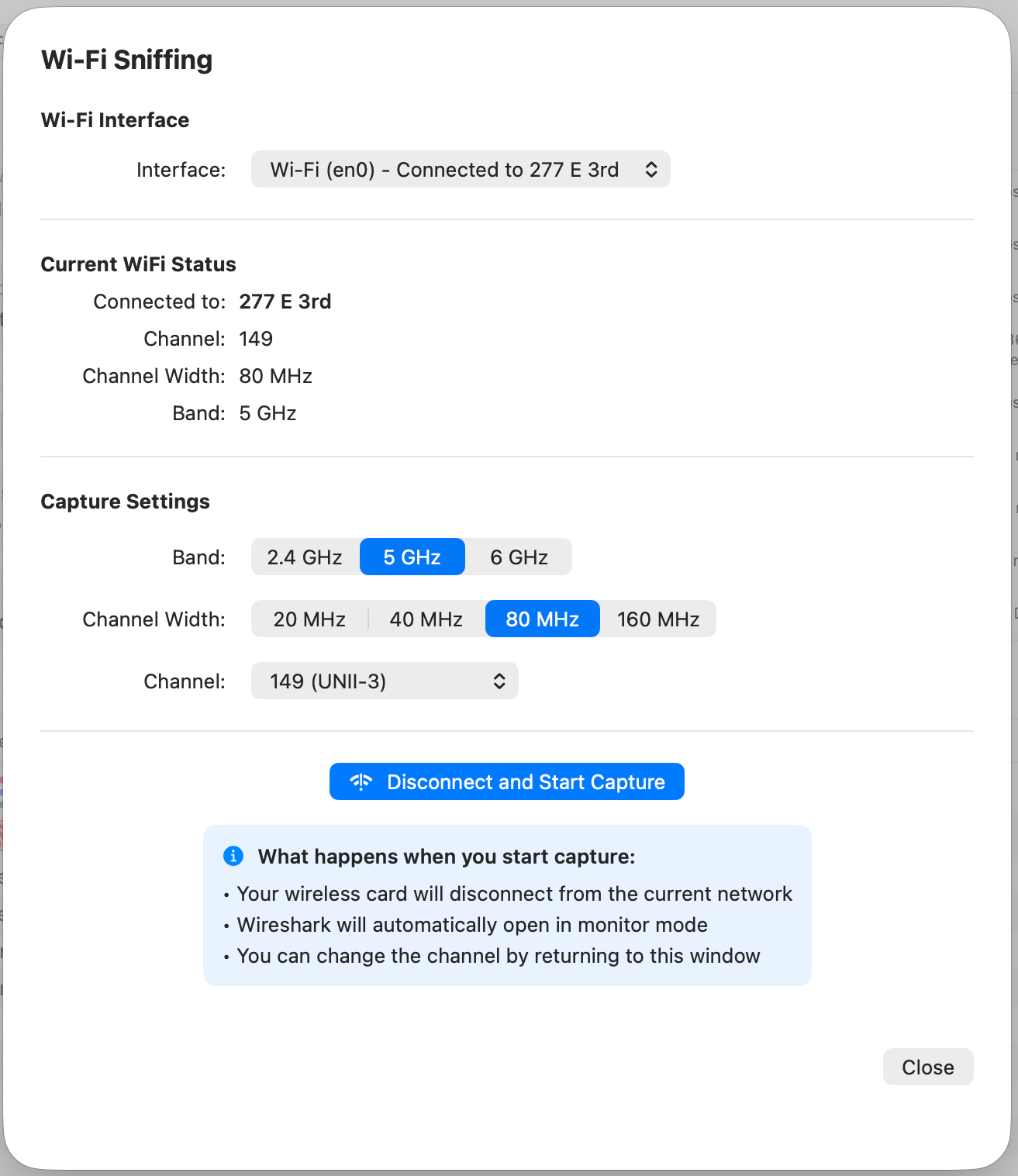Click the Disconnect and Start Capture button
Image resolution: width=1018 pixels, height=1176 pixels.
click(507, 781)
